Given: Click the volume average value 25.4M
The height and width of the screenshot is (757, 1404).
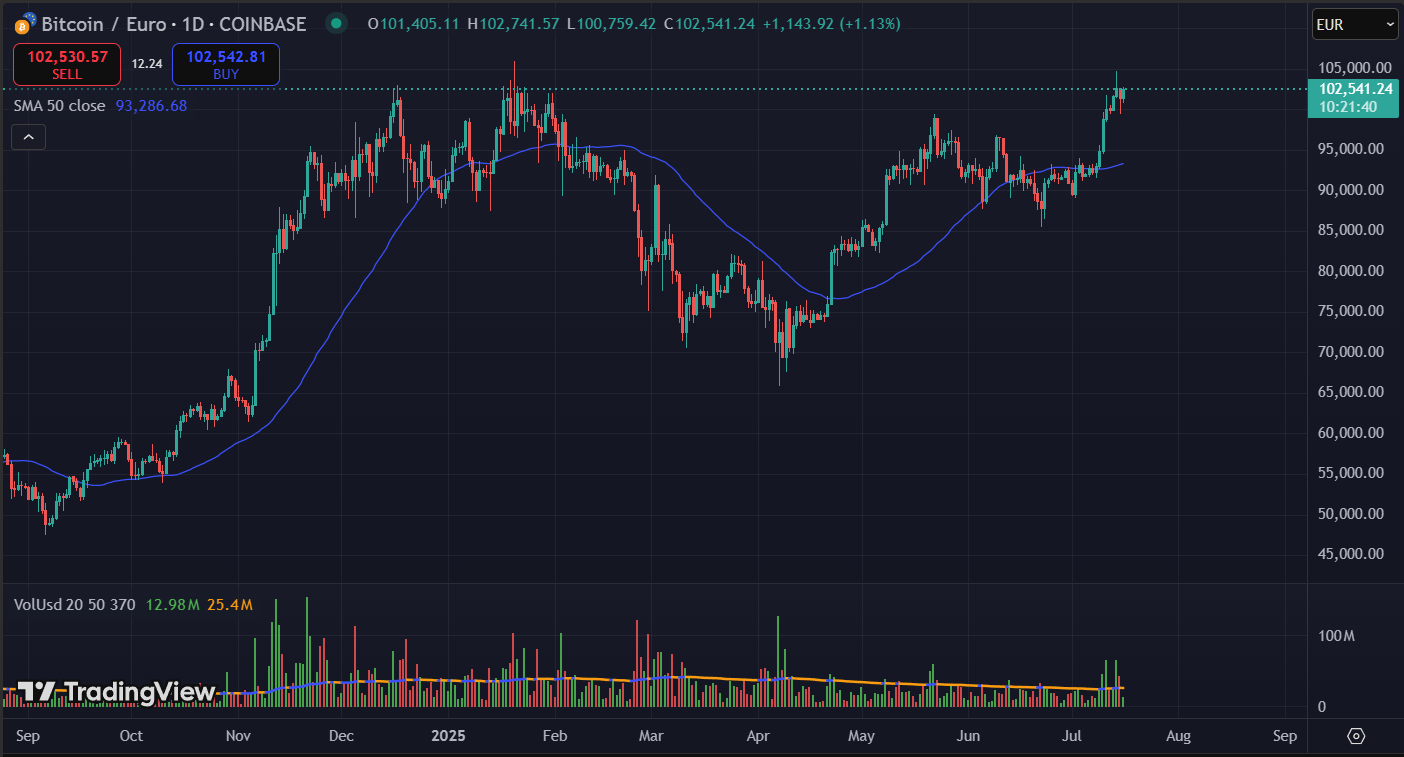Looking at the screenshot, I should click(230, 605).
